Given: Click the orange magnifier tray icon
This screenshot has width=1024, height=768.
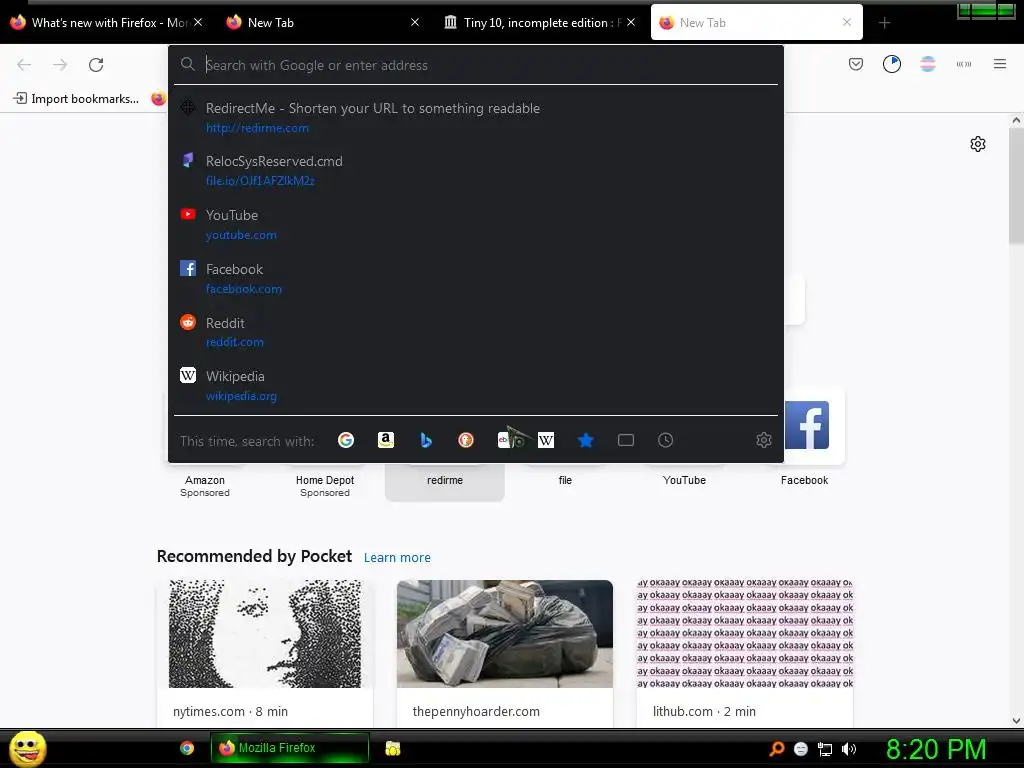Looking at the screenshot, I should coord(776,749).
